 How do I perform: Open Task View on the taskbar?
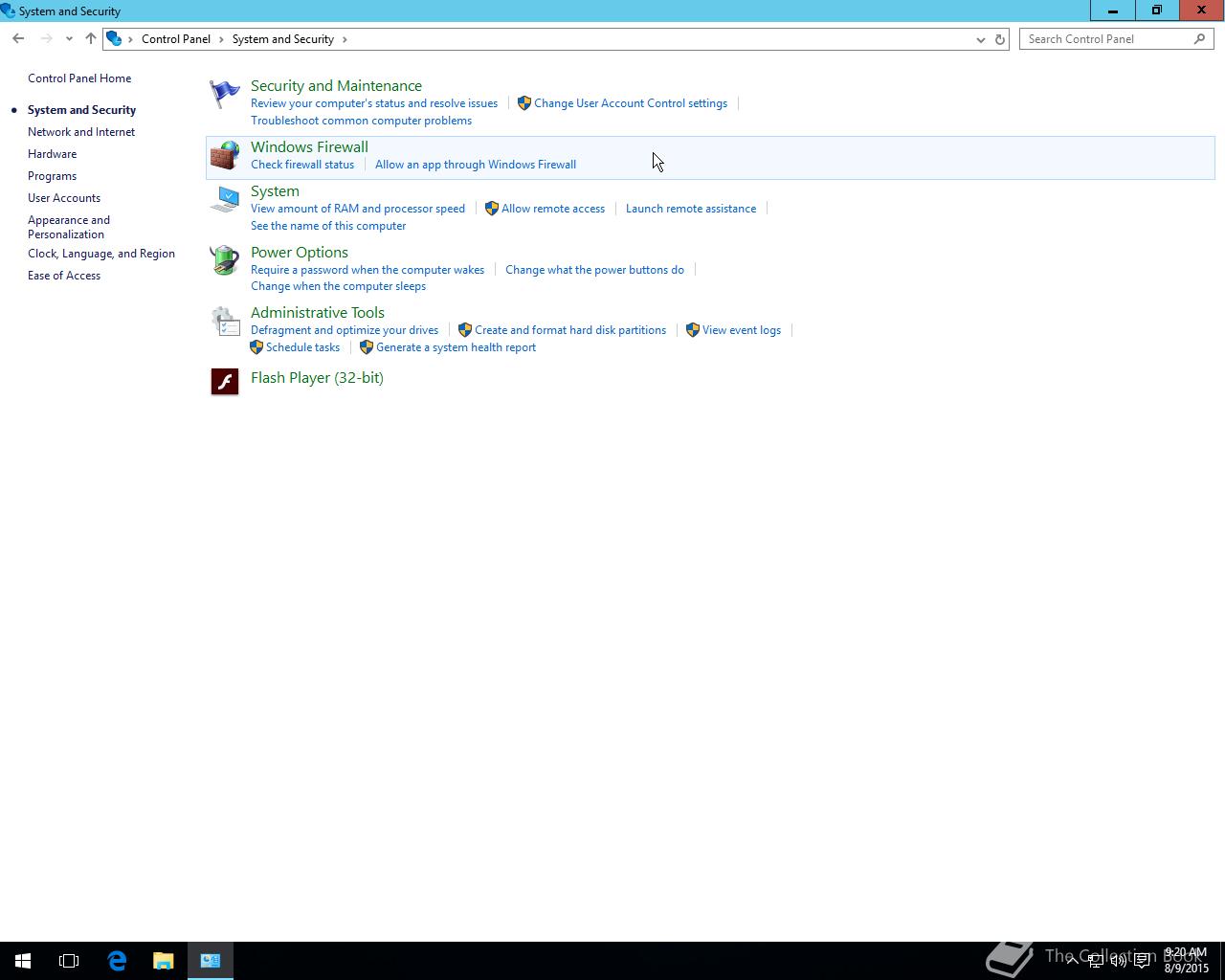[69, 961]
